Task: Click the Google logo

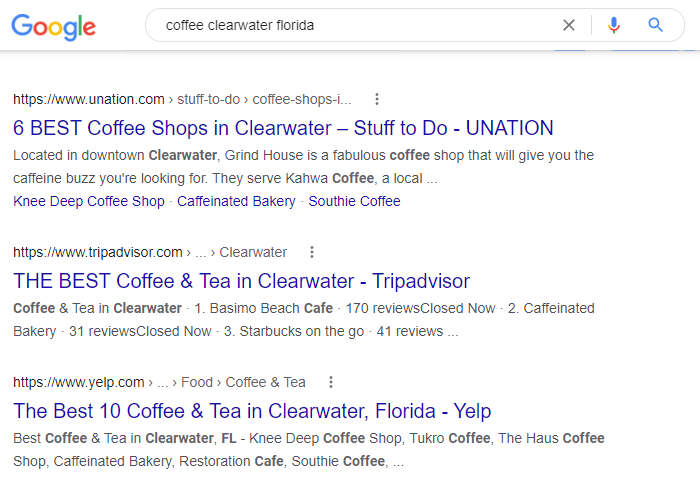Action: coord(54,26)
